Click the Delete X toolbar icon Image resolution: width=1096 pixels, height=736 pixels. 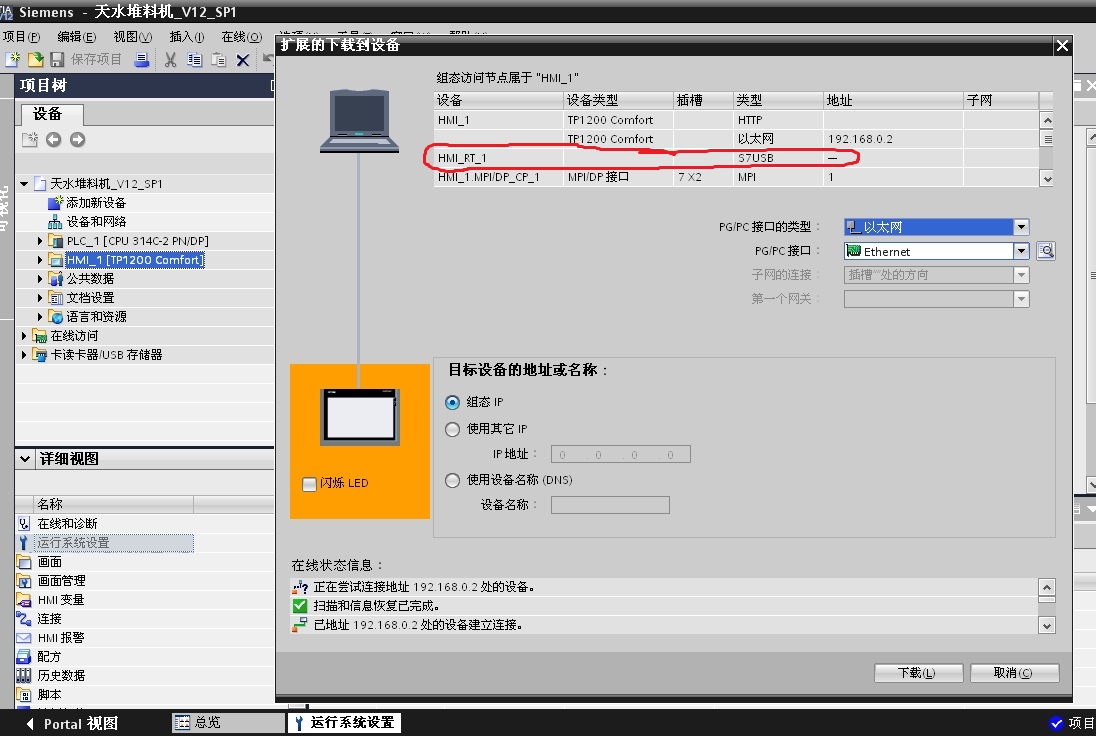(243, 61)
